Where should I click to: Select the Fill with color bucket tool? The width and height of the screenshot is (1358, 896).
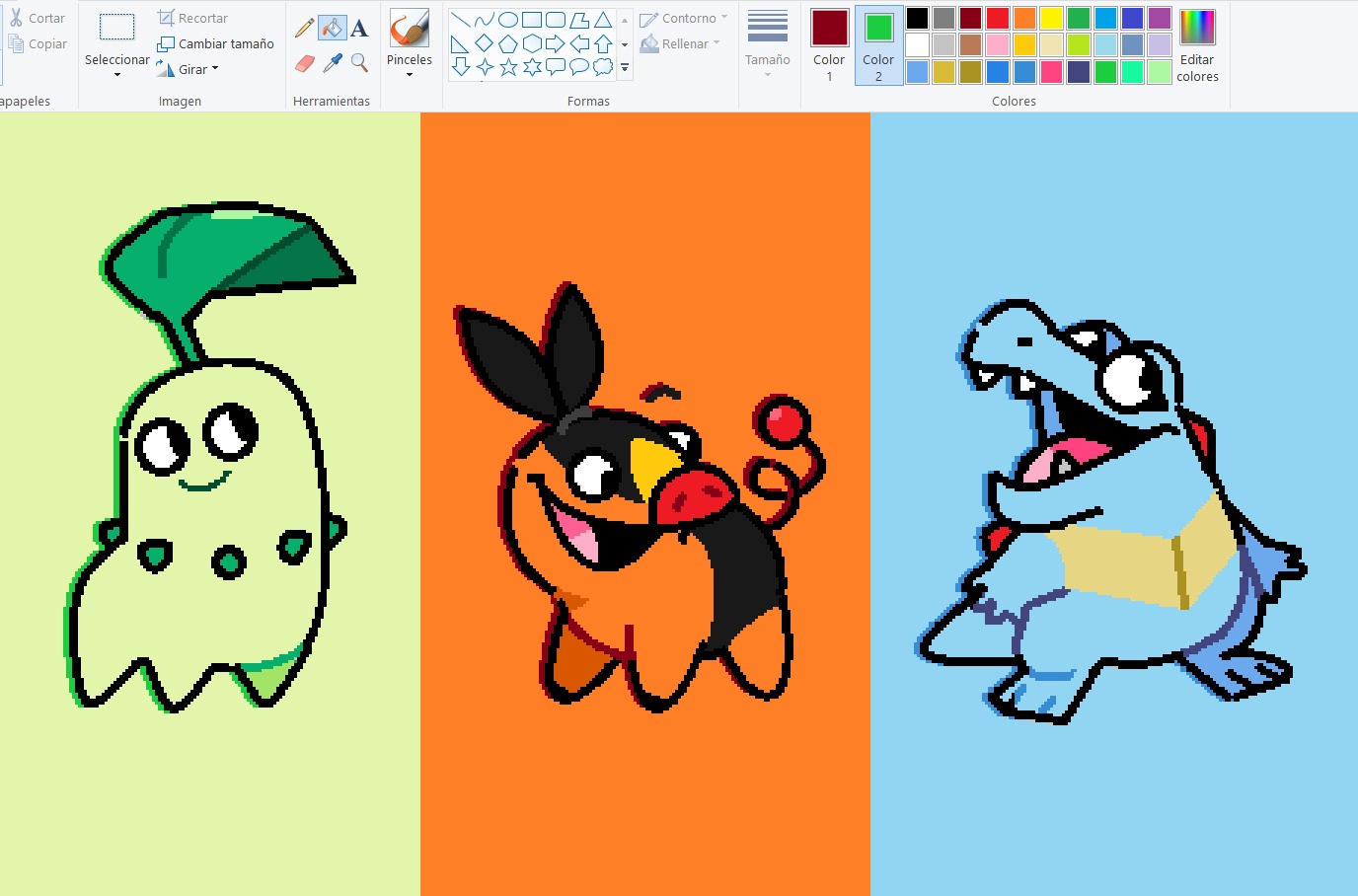333,29
